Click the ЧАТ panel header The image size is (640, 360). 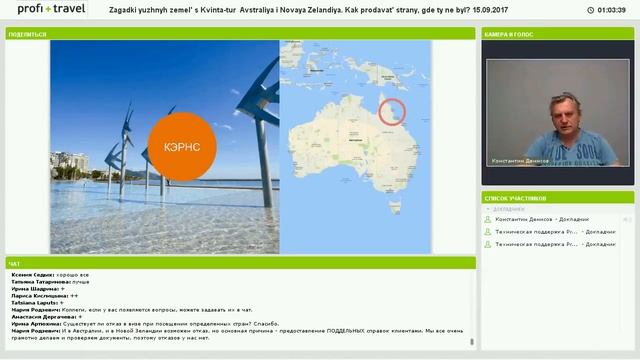coord(240,263)
